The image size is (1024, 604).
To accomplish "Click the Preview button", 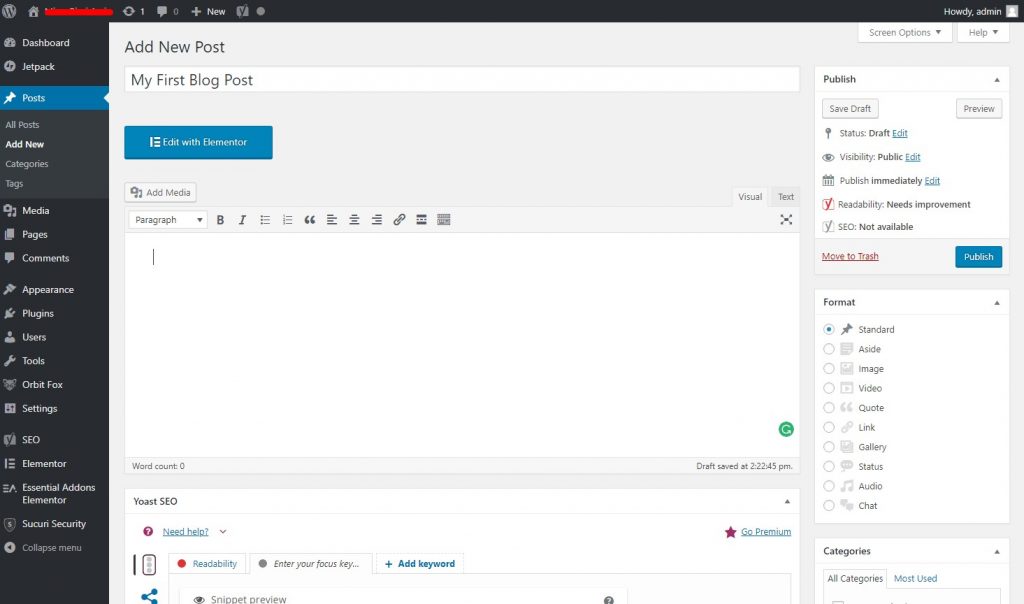I will (978, 109).
